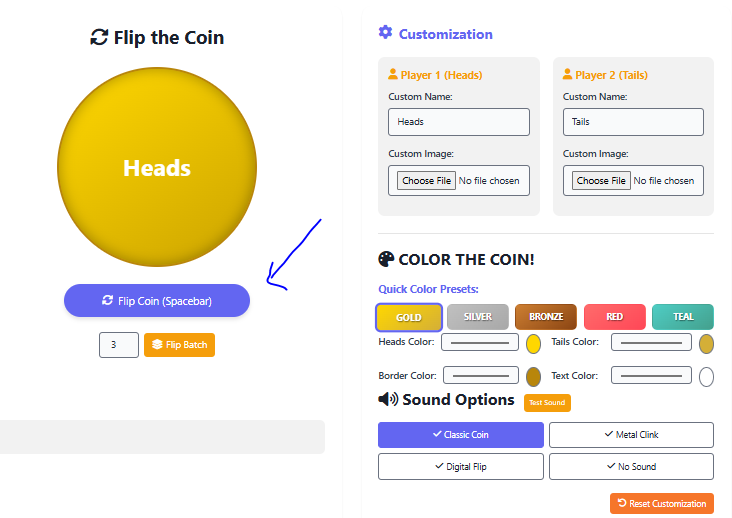
Task: Click the stack icon on Flip Batch
Action: pyautogui.click(x=157, y=345)
